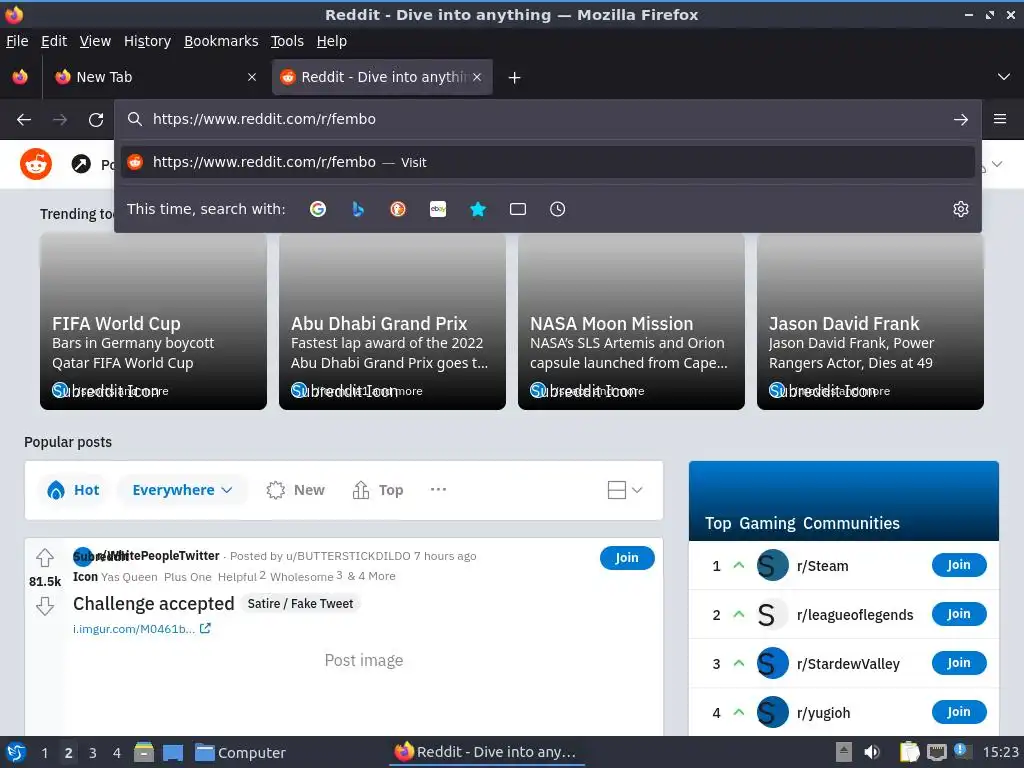Open the Jason David Frank card
Screen dimensions: 1024x768
pos(871,322)
